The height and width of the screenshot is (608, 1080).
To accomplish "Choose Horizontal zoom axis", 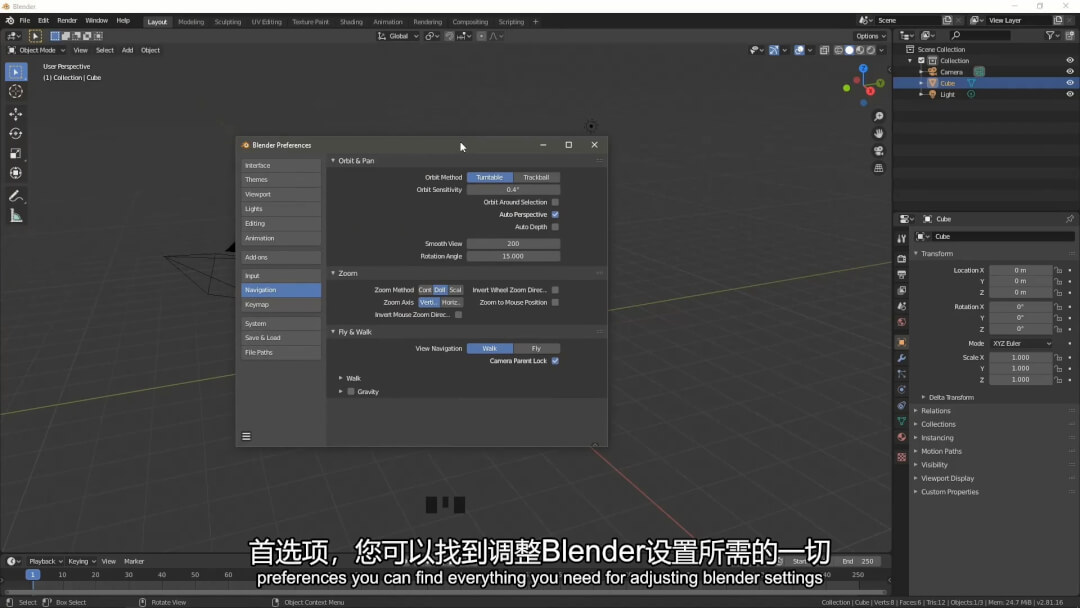I will [x=452, y=302].
